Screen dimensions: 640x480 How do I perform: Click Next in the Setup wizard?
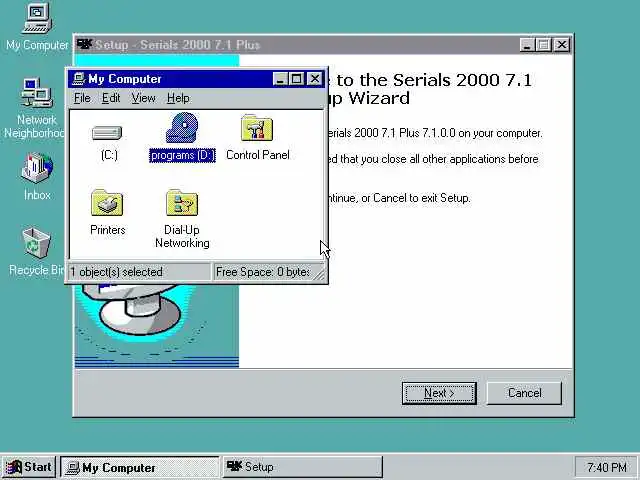point(439,393)
